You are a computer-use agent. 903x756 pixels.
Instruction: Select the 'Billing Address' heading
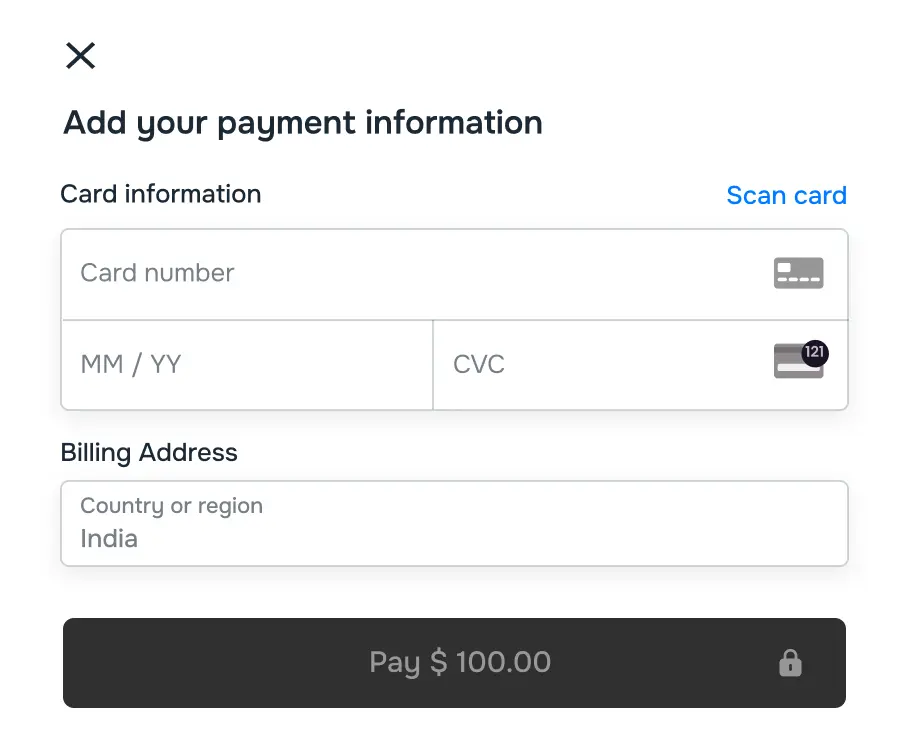[x=149, y=452]
